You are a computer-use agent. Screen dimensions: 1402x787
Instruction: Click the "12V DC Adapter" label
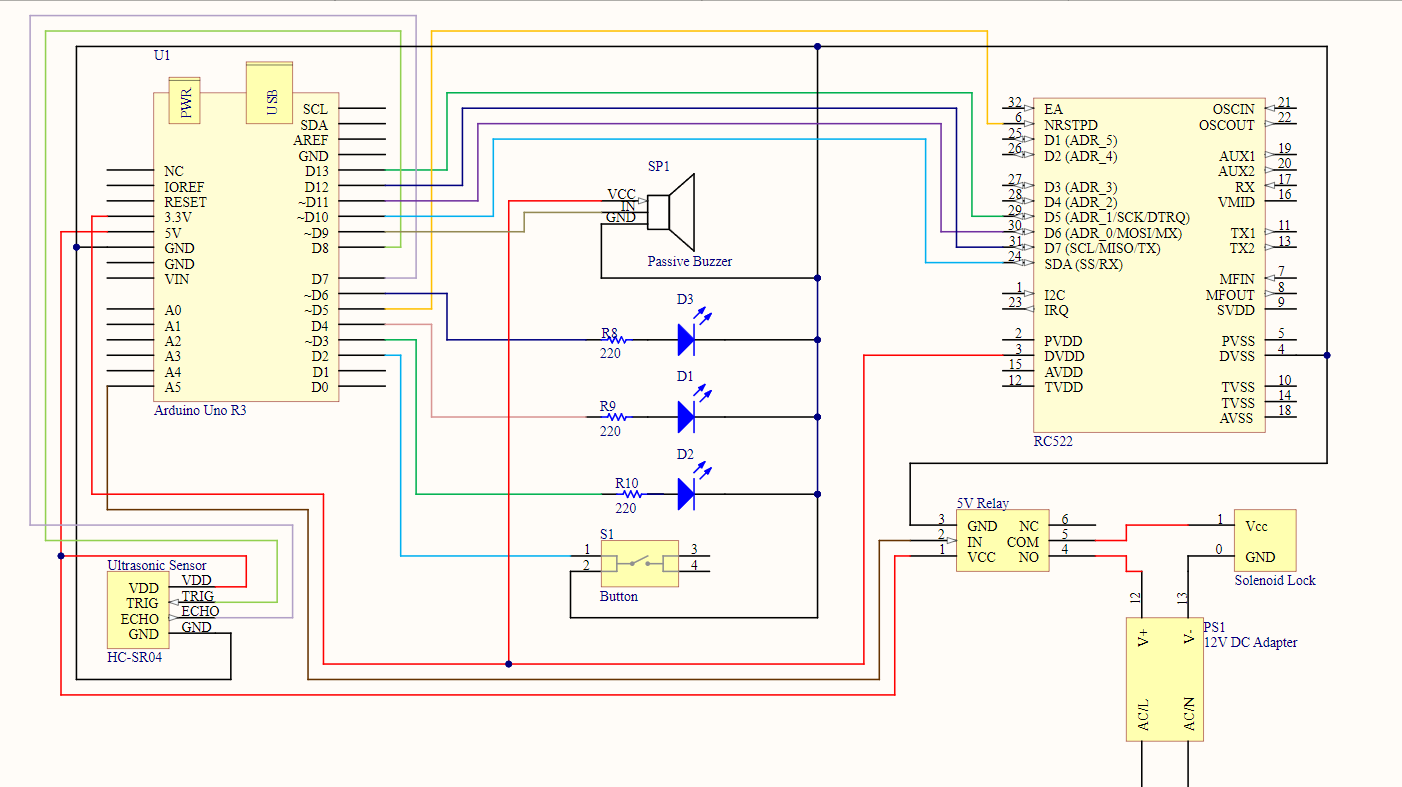[x=1250, y=642]
